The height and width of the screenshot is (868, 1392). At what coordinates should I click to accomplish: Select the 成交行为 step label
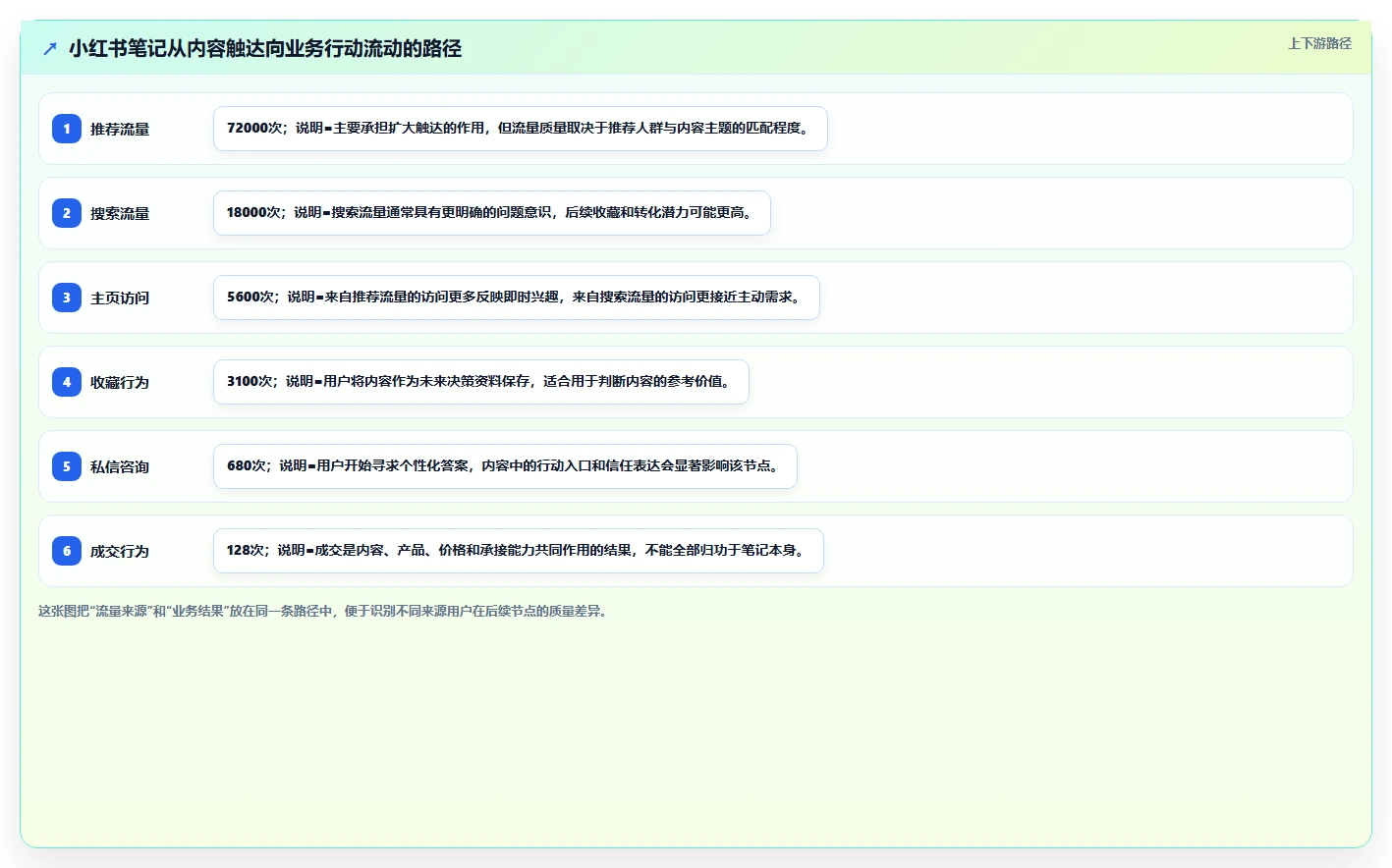(120, 551)
